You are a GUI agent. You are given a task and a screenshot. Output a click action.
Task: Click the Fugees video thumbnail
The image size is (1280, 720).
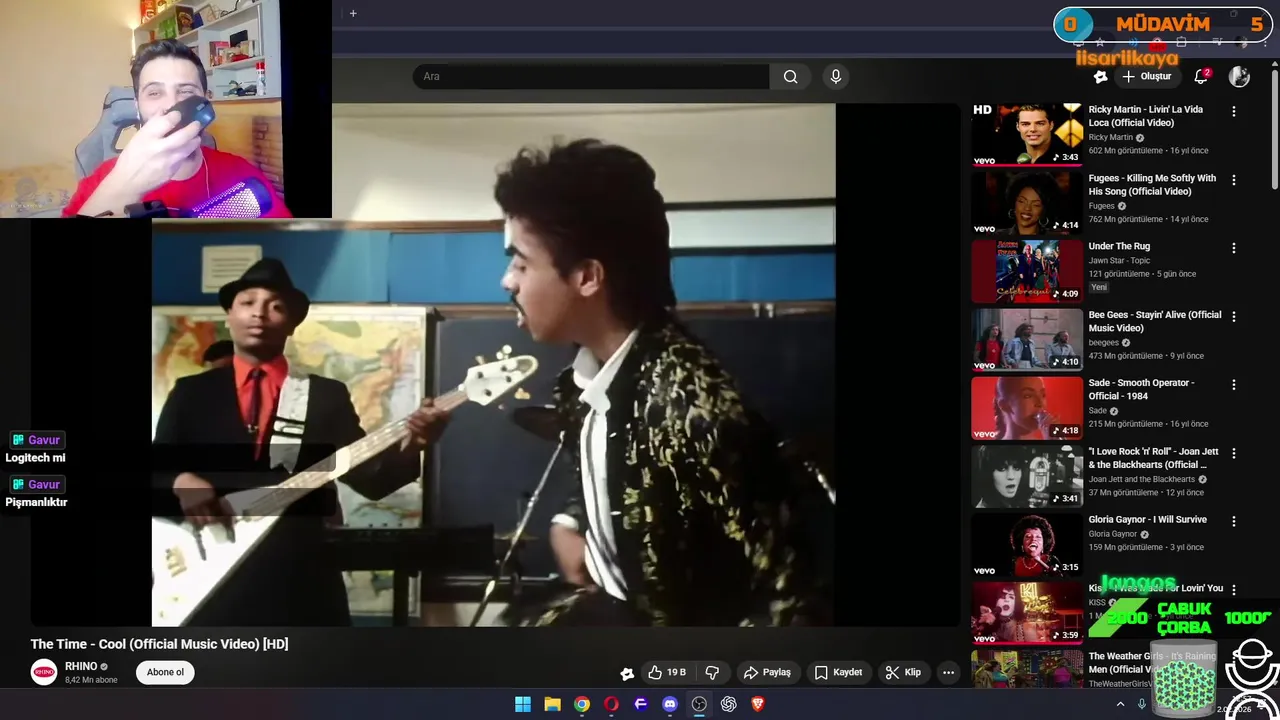(1027, 202)
